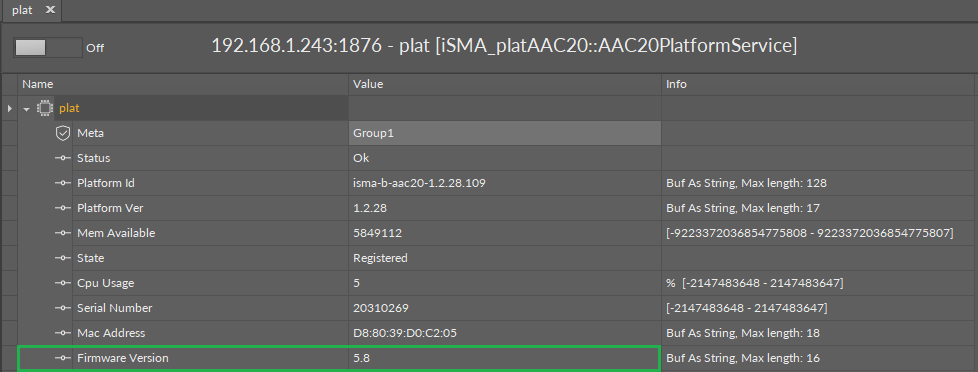Select the State row showing Registered
The image size is (978, 372).
tap(497, 258)
